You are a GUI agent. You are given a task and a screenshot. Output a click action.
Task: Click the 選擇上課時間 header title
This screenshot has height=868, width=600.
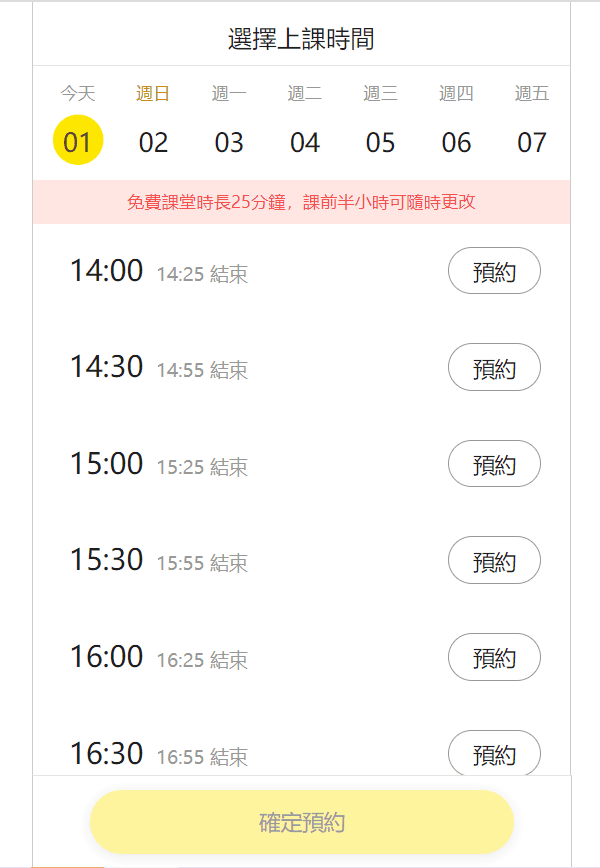(301, 40)
